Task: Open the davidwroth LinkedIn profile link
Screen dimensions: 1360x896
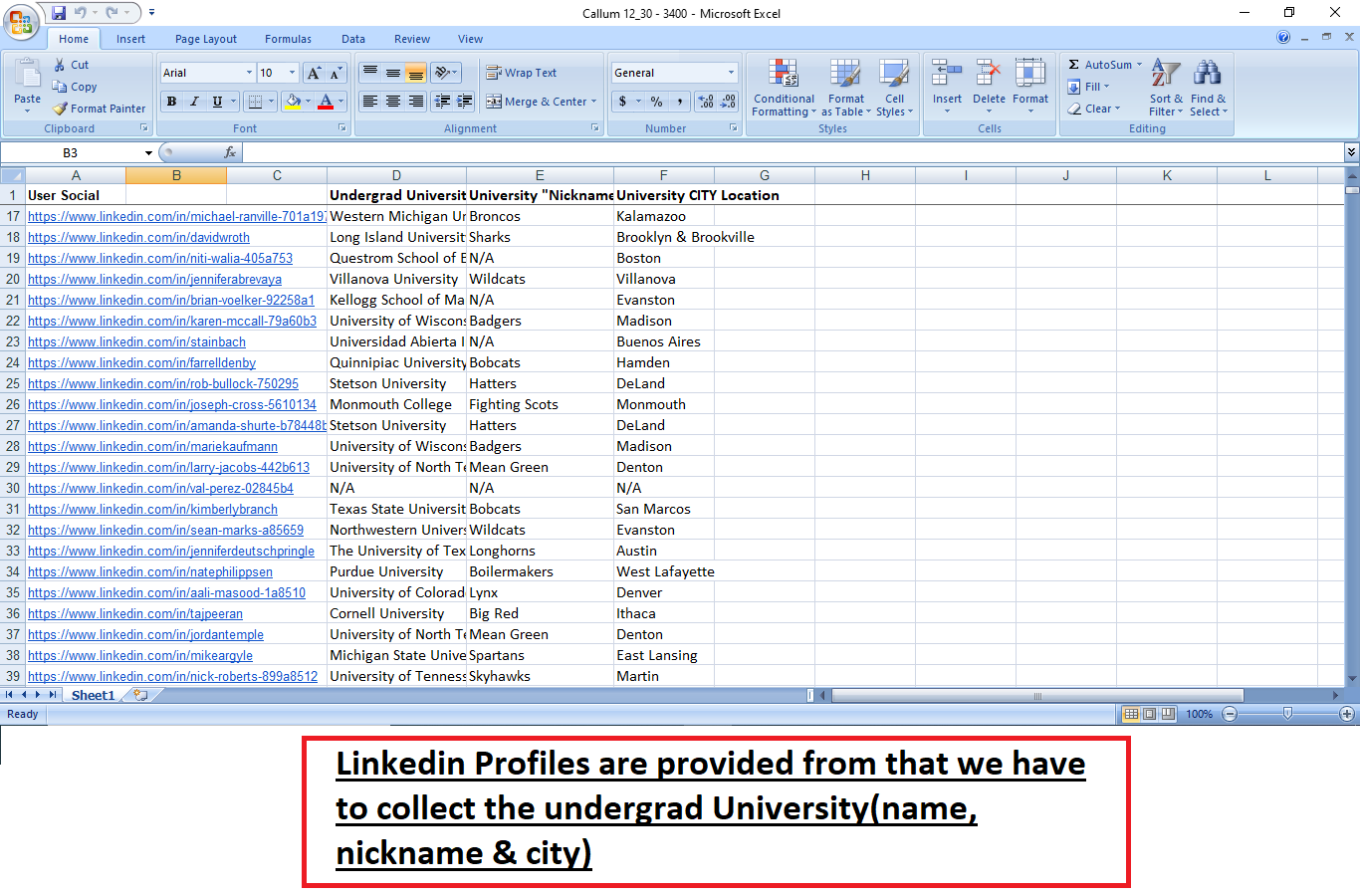Action: [x=138, y=237]
